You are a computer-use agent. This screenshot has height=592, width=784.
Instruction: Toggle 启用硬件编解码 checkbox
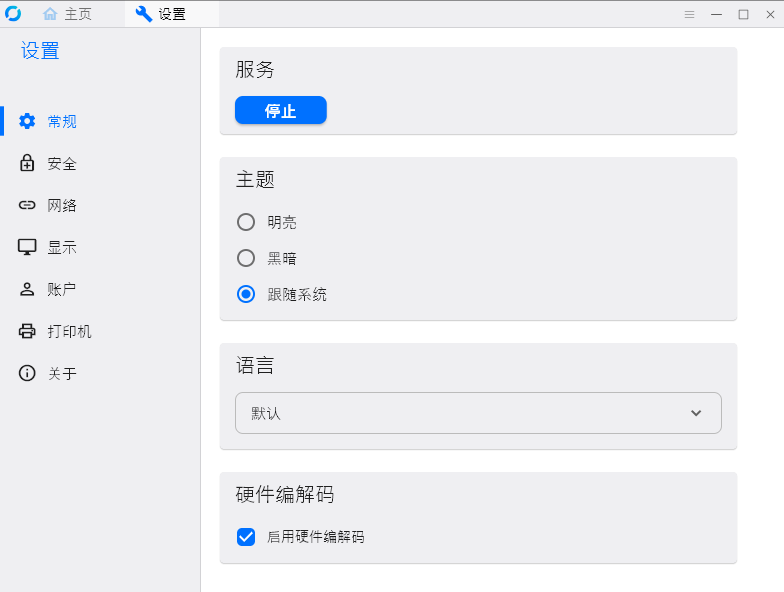click(x=246, y=537)
